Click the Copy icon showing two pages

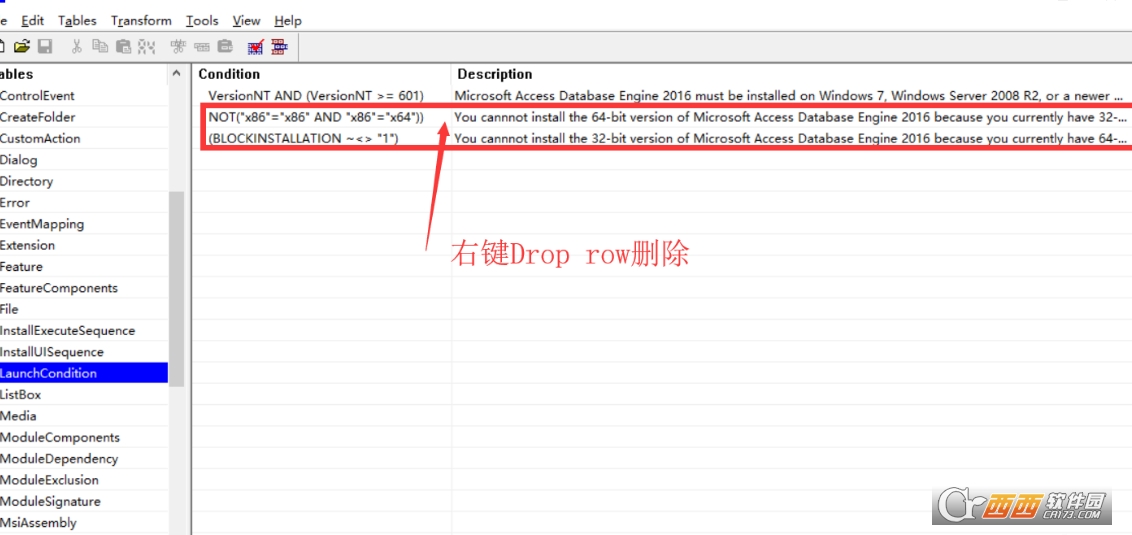(x=100, y=47)
